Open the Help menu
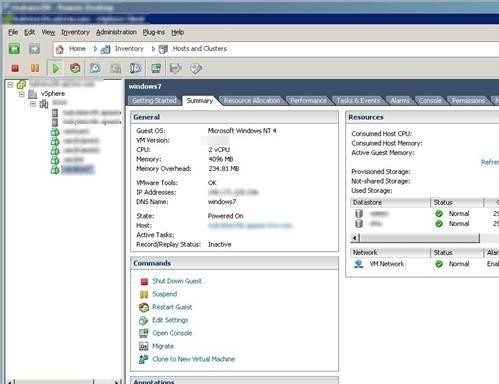This screenshot has height=384, width=499. click(x=178, y=32)
